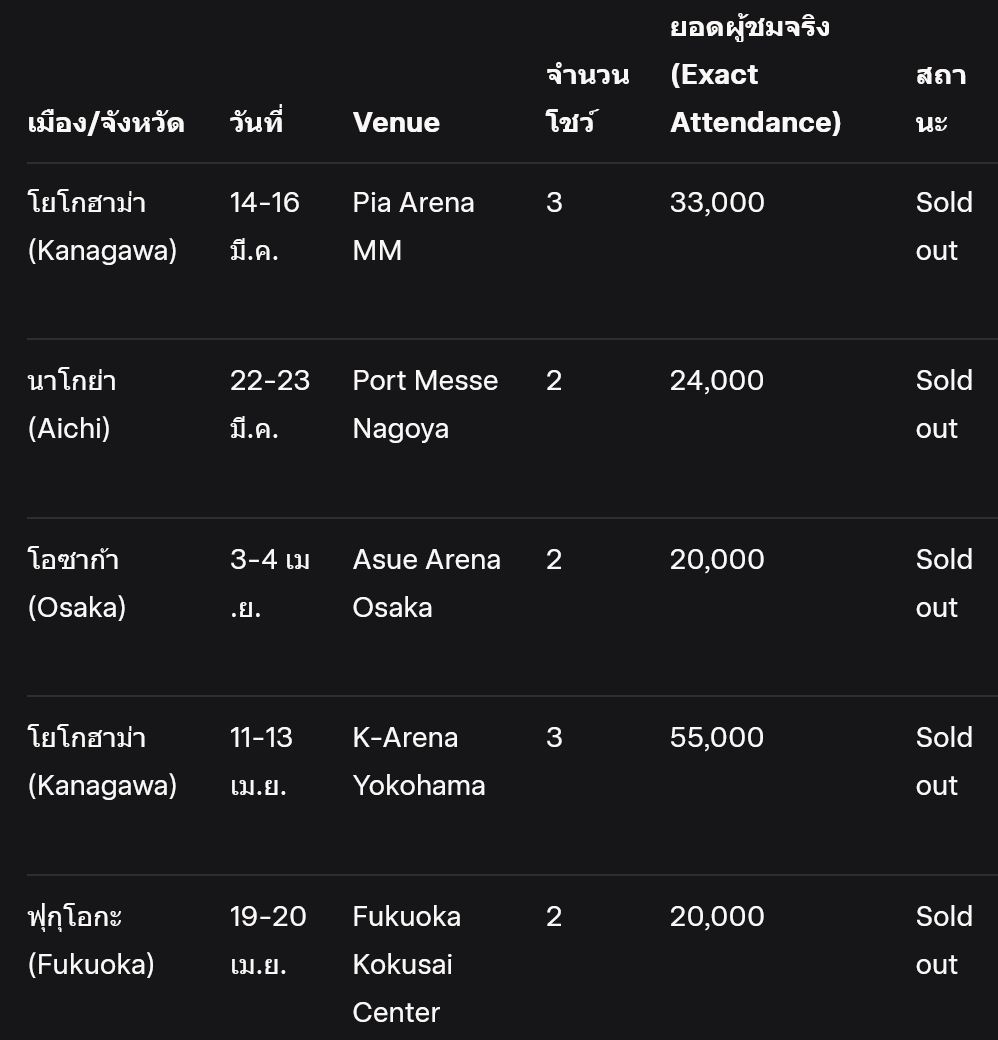Click the Exact Attendance column header
This screenshot has width=998, height=1040.
click(x=755, y=75)
